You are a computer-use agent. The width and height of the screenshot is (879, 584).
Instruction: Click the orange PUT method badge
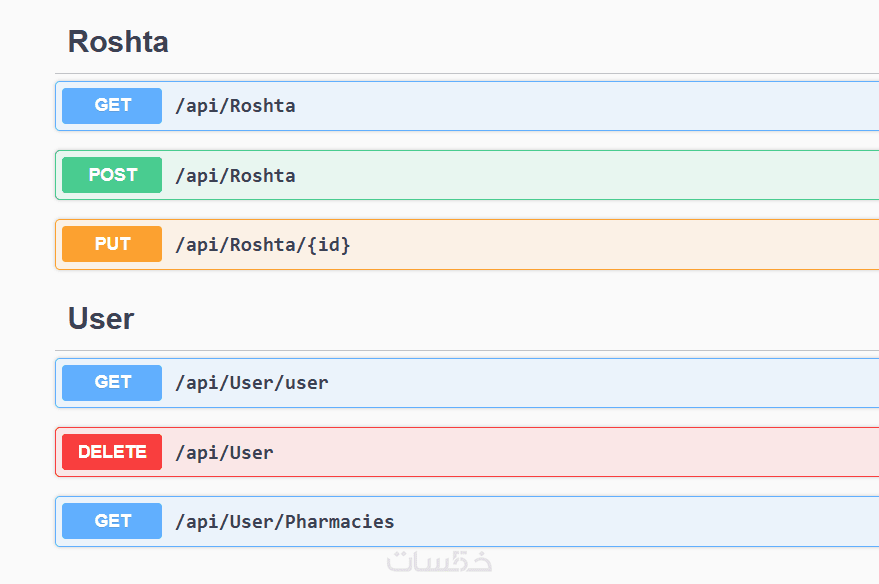112,244
